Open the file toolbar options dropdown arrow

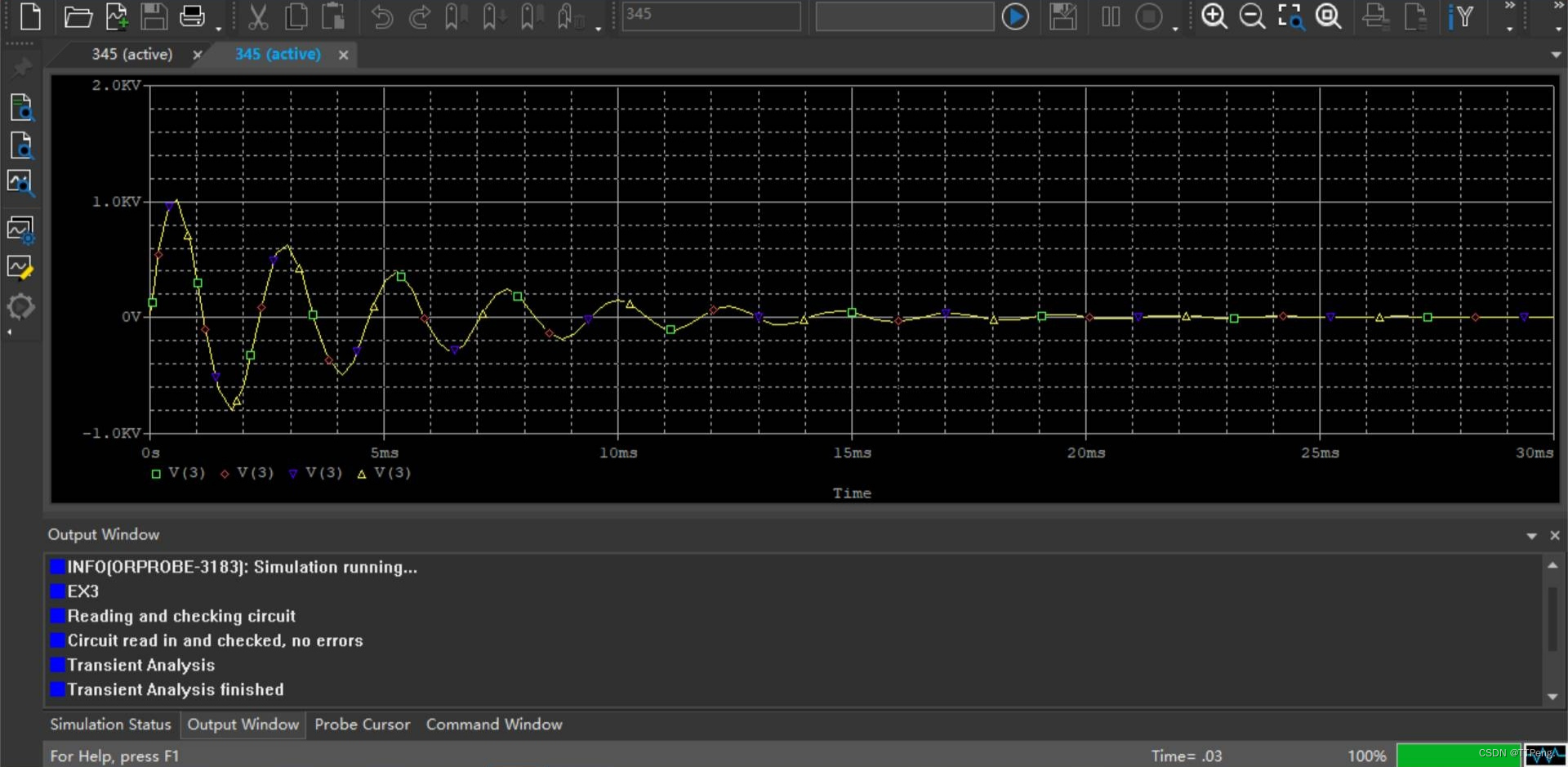tap(219, 29)
